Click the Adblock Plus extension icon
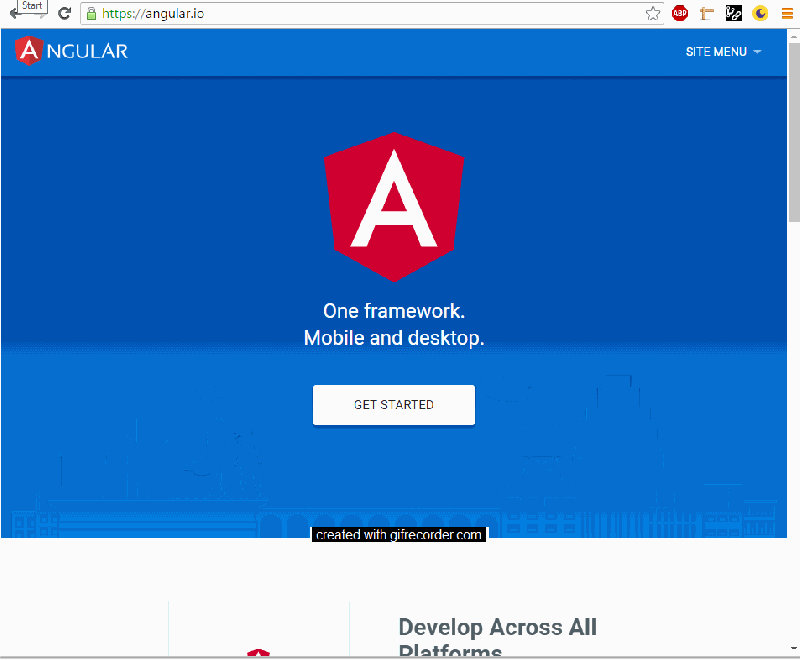Viewport: 800px width, 660px height. (x=680, y=13)
